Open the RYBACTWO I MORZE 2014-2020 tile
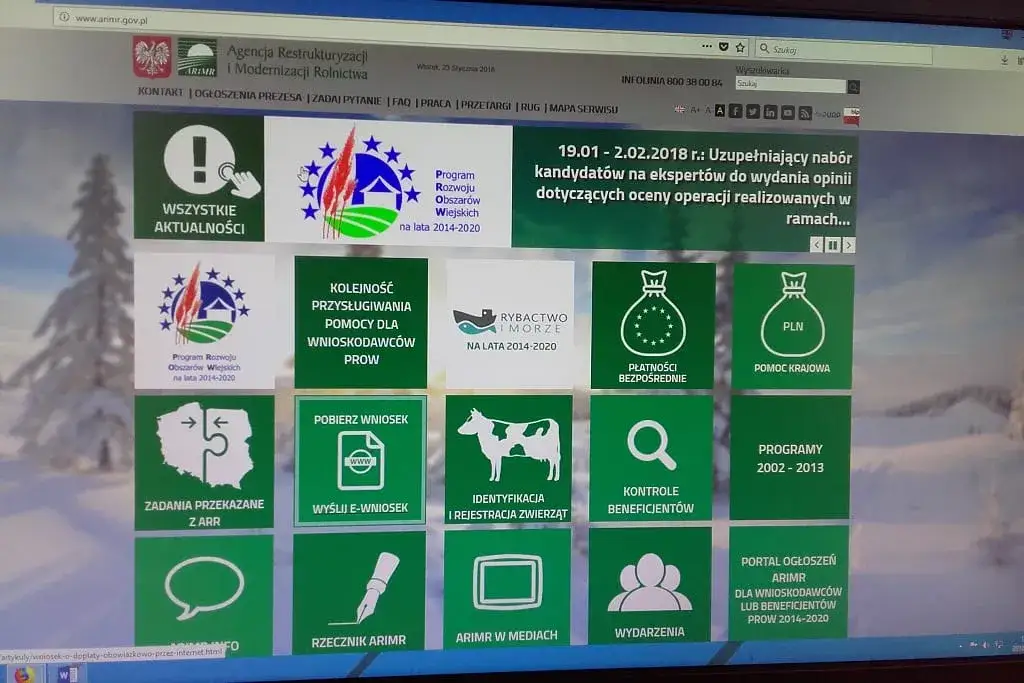The width and height of the screenshot is (1024, 683). (508, 320)
